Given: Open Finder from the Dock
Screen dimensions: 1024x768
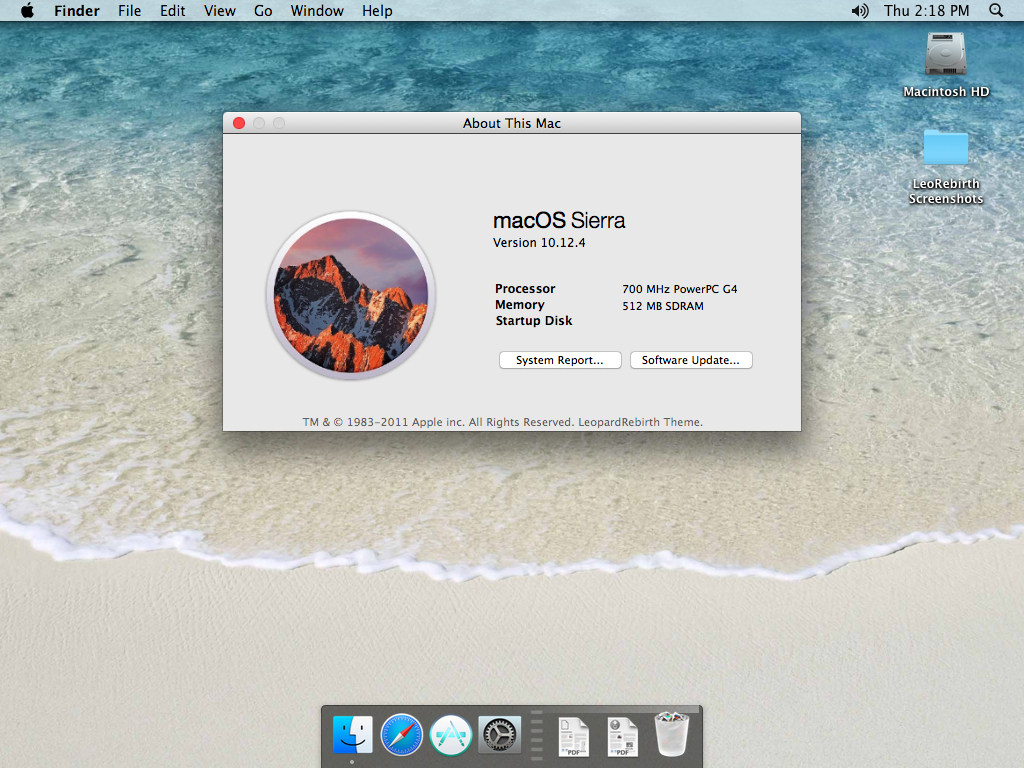Looking at the screenshot, I should pyautogui.click(x=353, y=735).
